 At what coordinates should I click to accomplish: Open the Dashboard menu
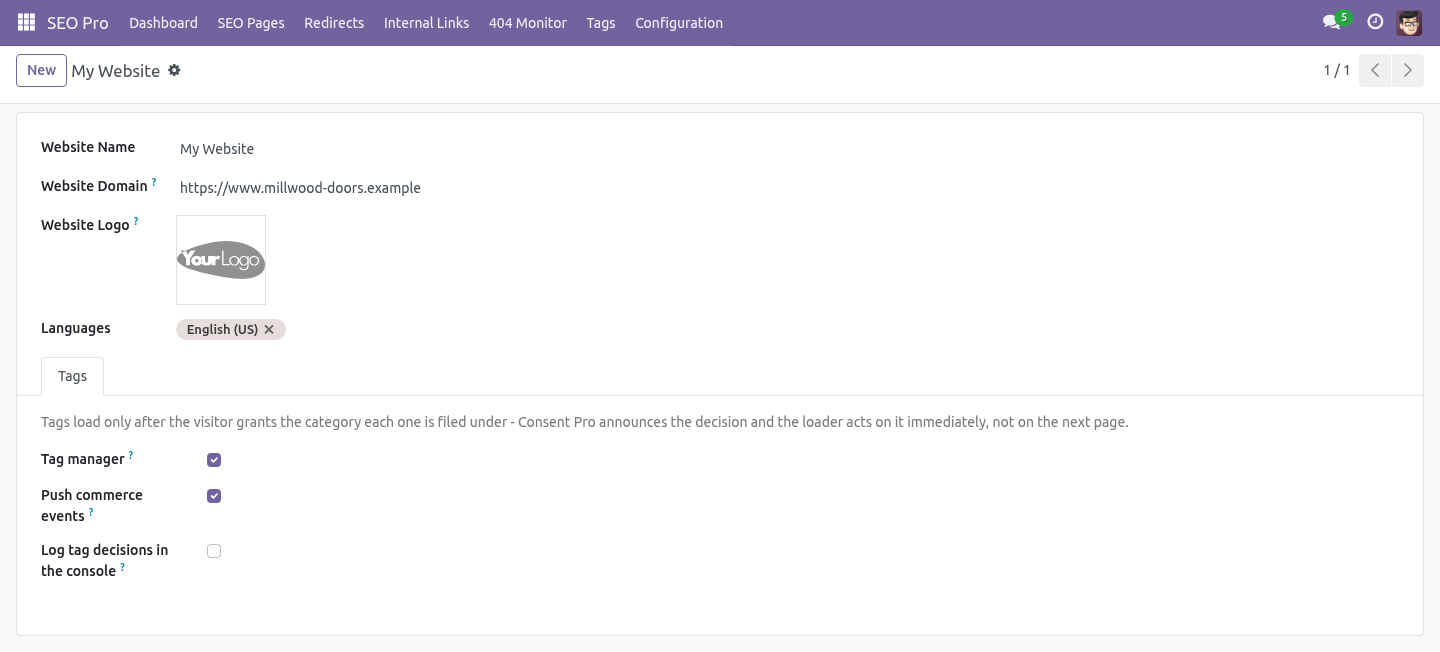[x=163, y=22]
